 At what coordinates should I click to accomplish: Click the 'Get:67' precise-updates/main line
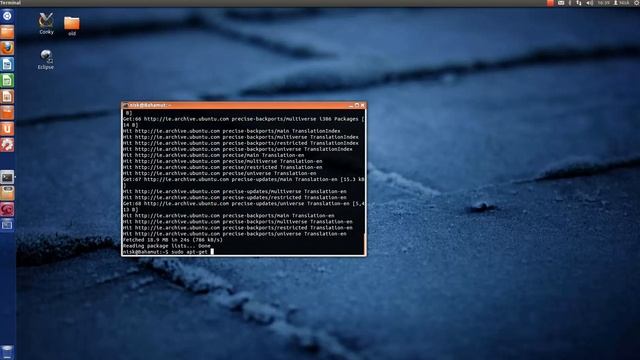coord(243,179)
